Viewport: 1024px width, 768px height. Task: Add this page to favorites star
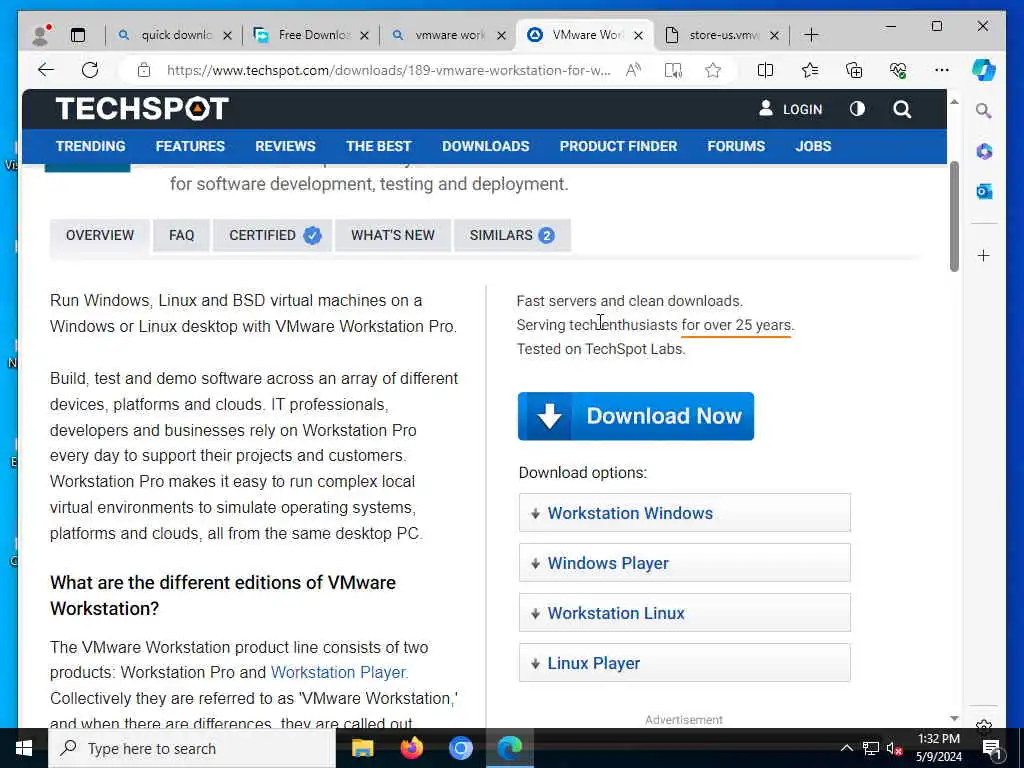712,70
